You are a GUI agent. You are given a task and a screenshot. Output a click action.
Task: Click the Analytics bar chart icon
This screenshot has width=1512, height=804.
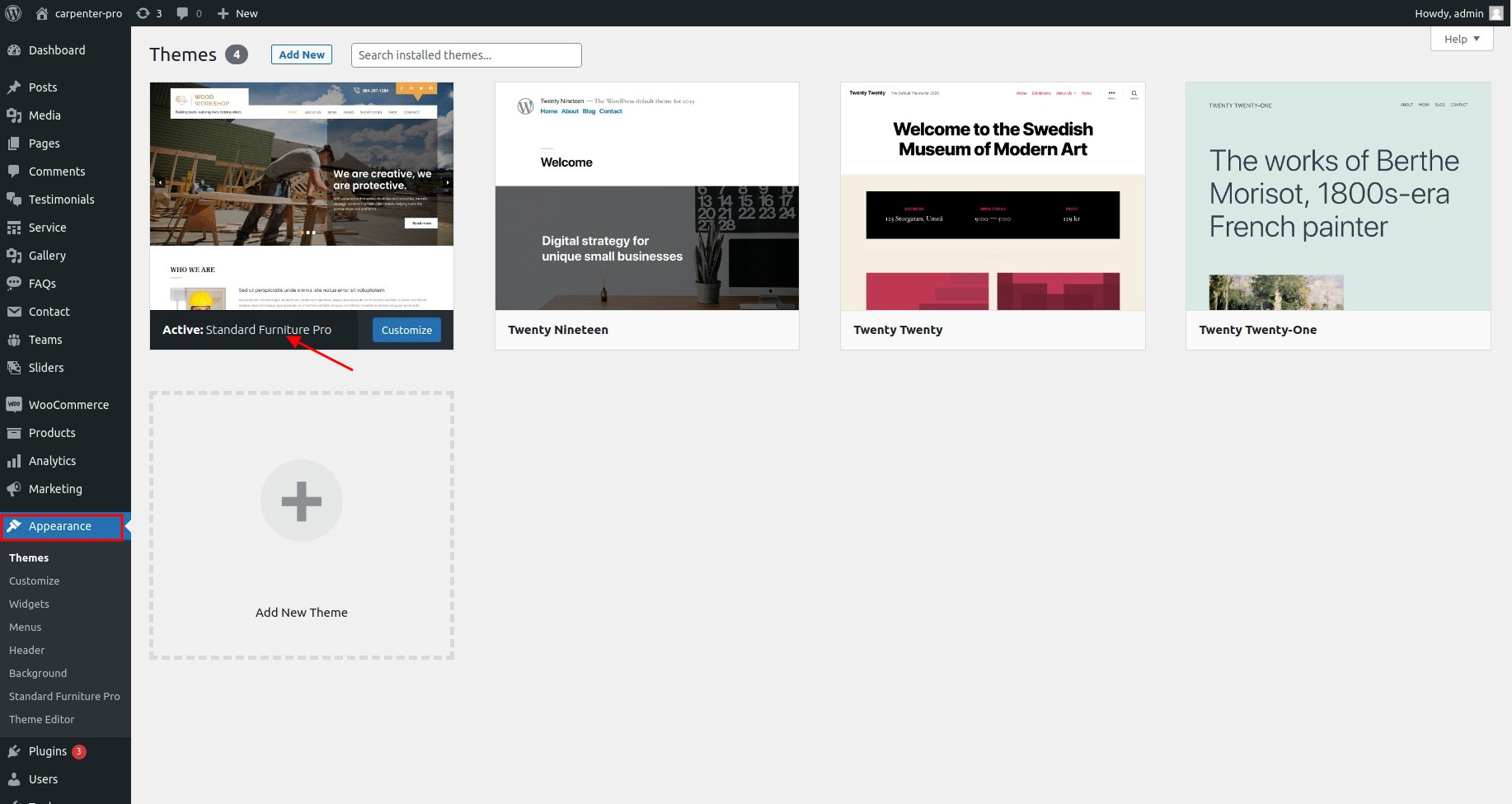click(x=14, y=461)
